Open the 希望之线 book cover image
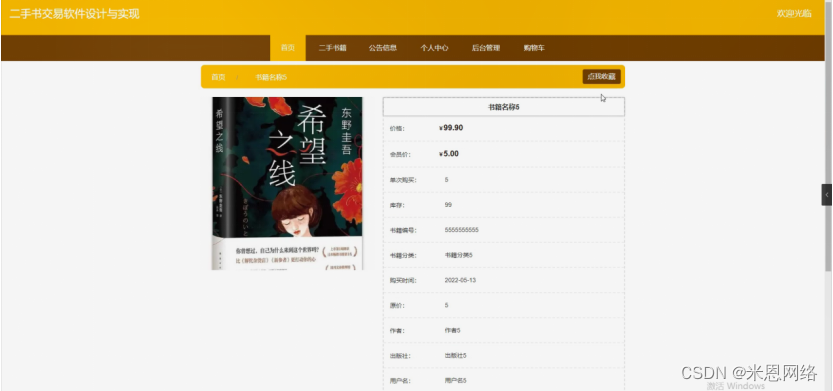Screen dimensions: 833x391 click(287, 183)
